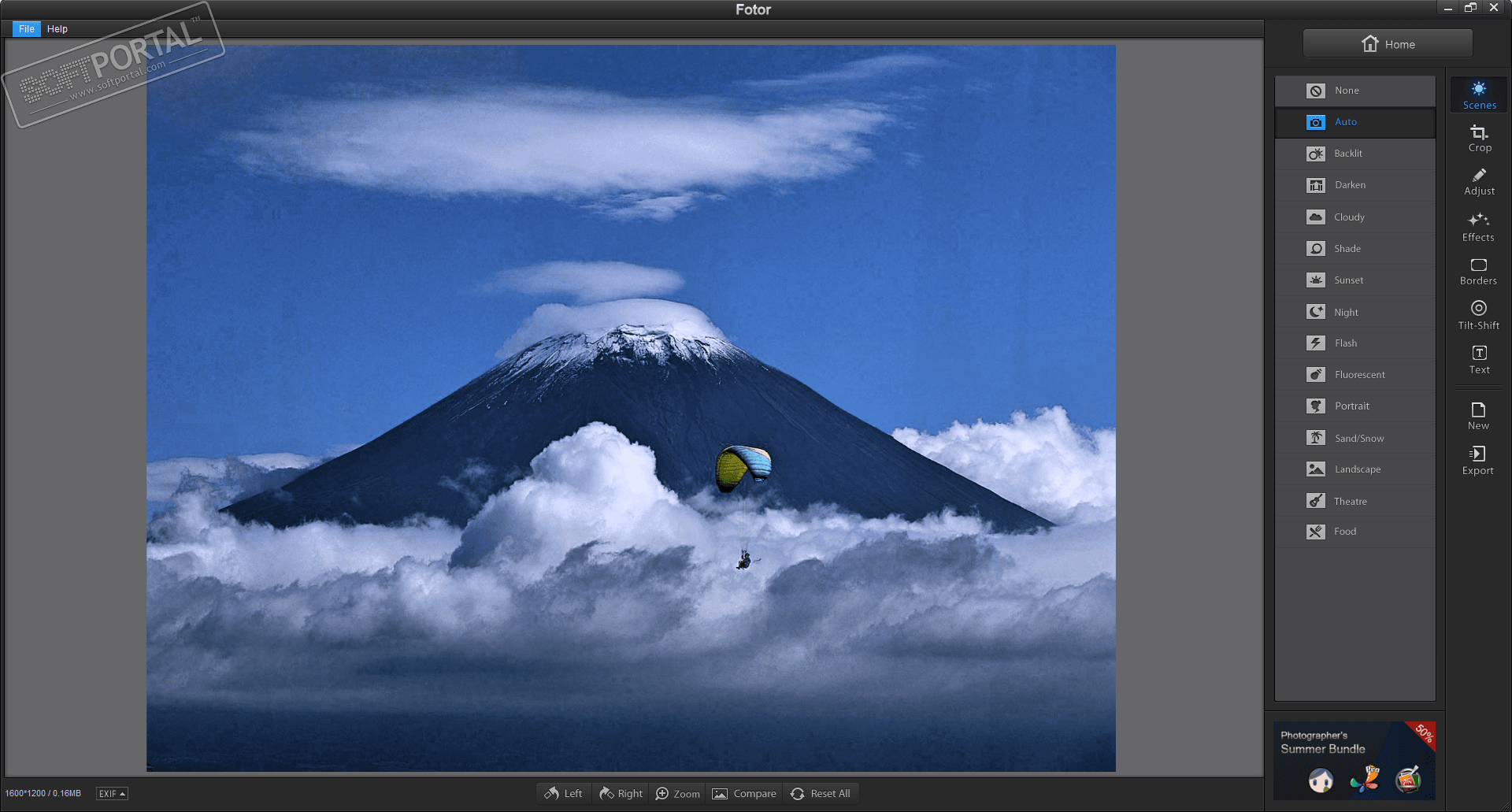Rotate the image Right
The width and height of the screenshot is (1512, 812).
pyautogui.click(x=621, y=793)
